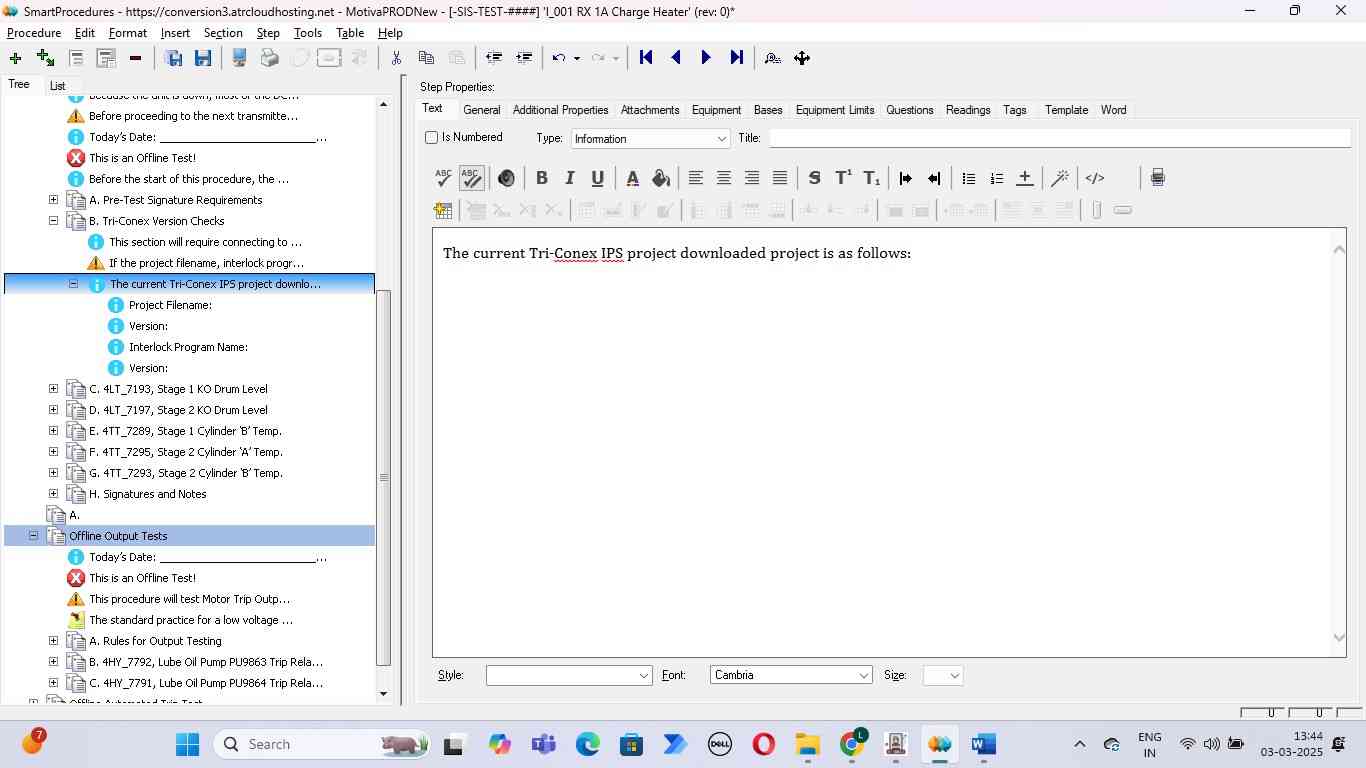Screen dimensions: 1366x768
Task: Click the Subscript T icon
Action: point(871,178)
